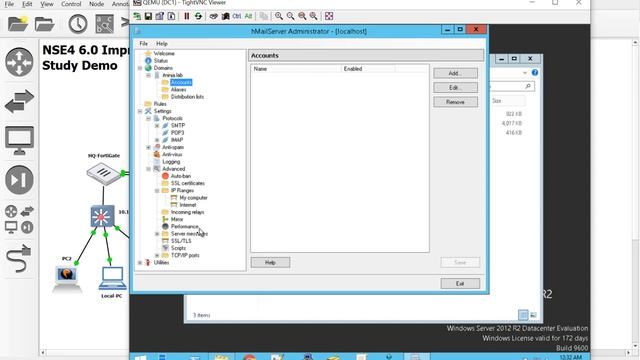The height and width of the screenshot is (360, 640).
Task: Click TightVNC zoom in magnifier
Action: pyautogui.click(x=279, y=16)
